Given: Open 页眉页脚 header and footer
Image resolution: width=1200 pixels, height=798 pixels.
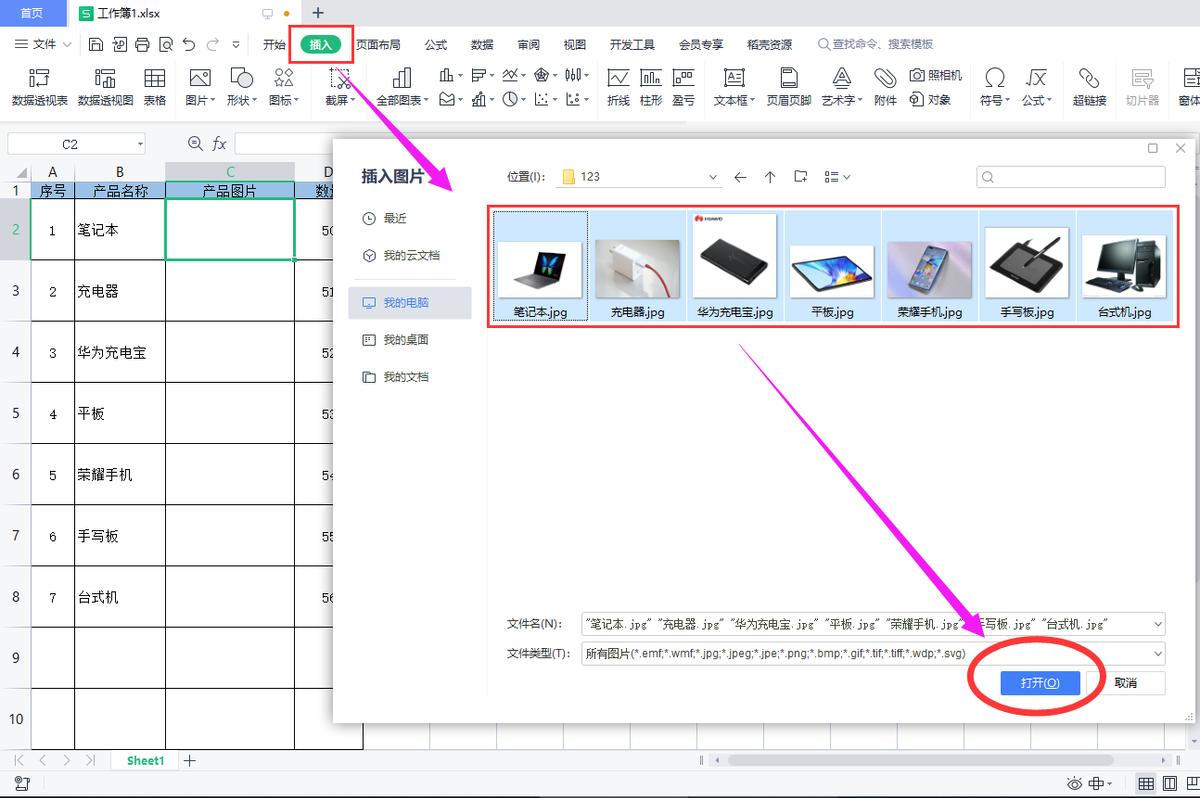Looking at the screenshot, I should click(789, 88).
